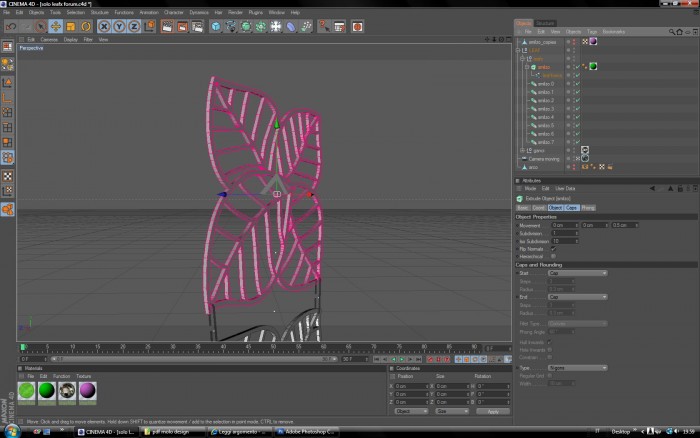Click the green material tag on amlzo

(593, 67)
